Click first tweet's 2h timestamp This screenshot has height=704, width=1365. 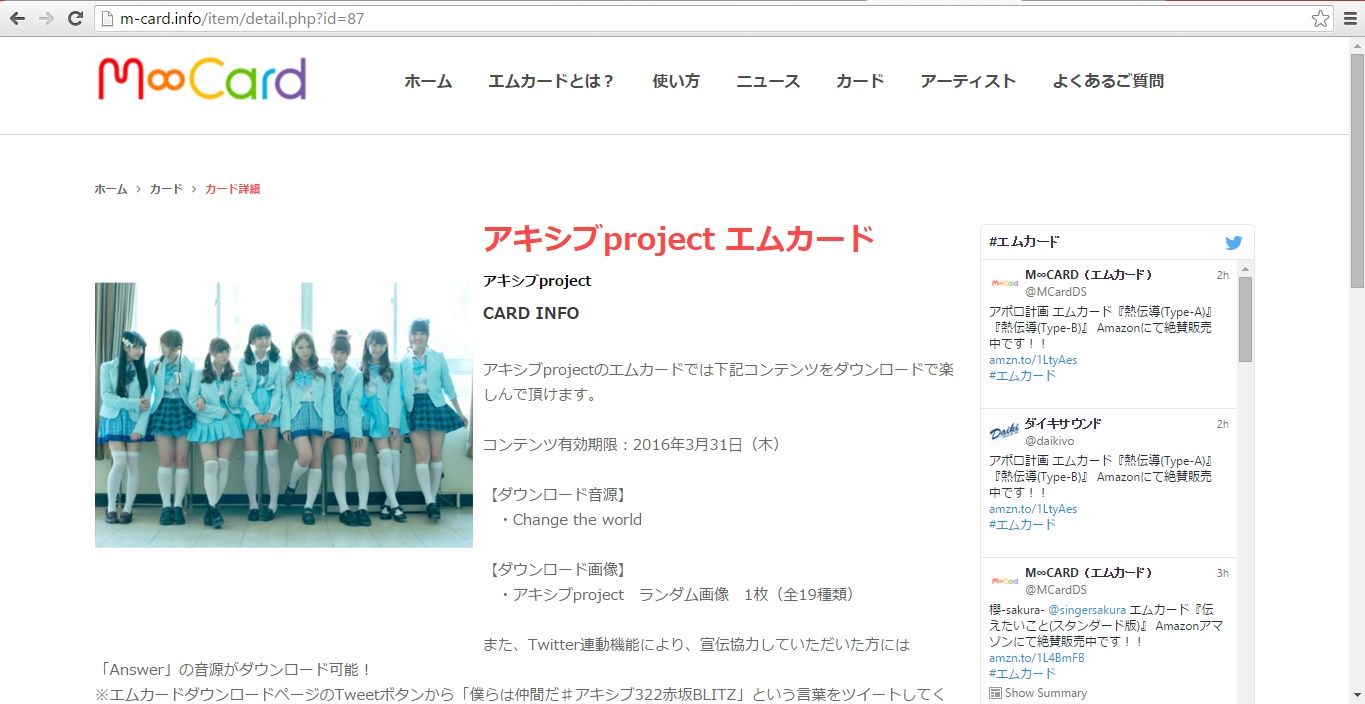coord(1222,275)
